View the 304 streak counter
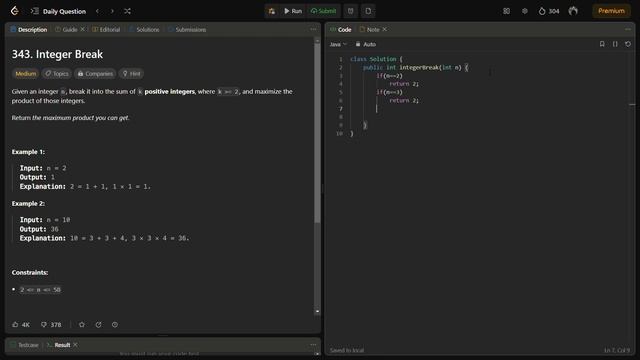Viewport: 640px width, 360px height. pyautogui.click(x=549, y=11)
